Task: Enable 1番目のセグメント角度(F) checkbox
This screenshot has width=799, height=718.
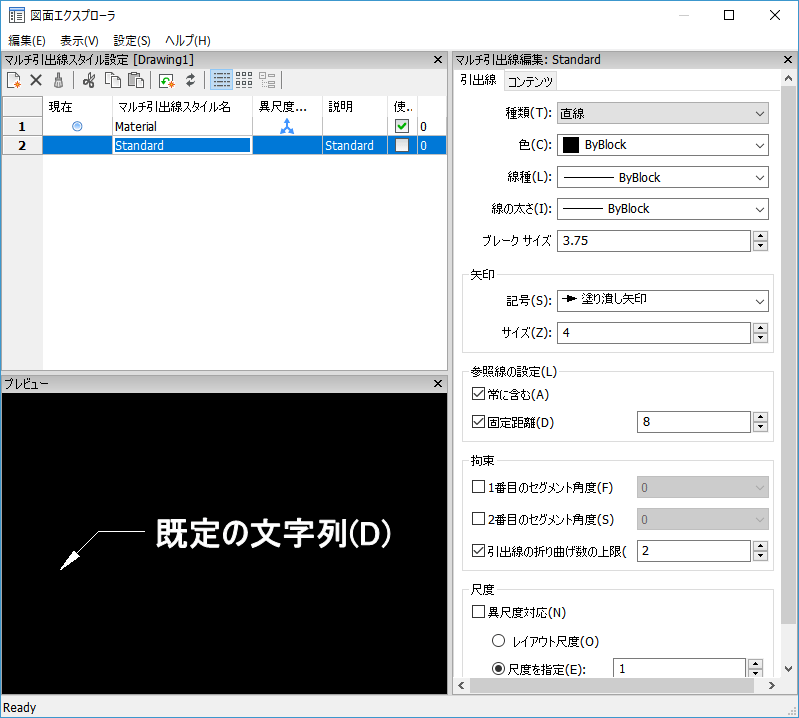Action: pyautogui.click(x=478, y=487)
